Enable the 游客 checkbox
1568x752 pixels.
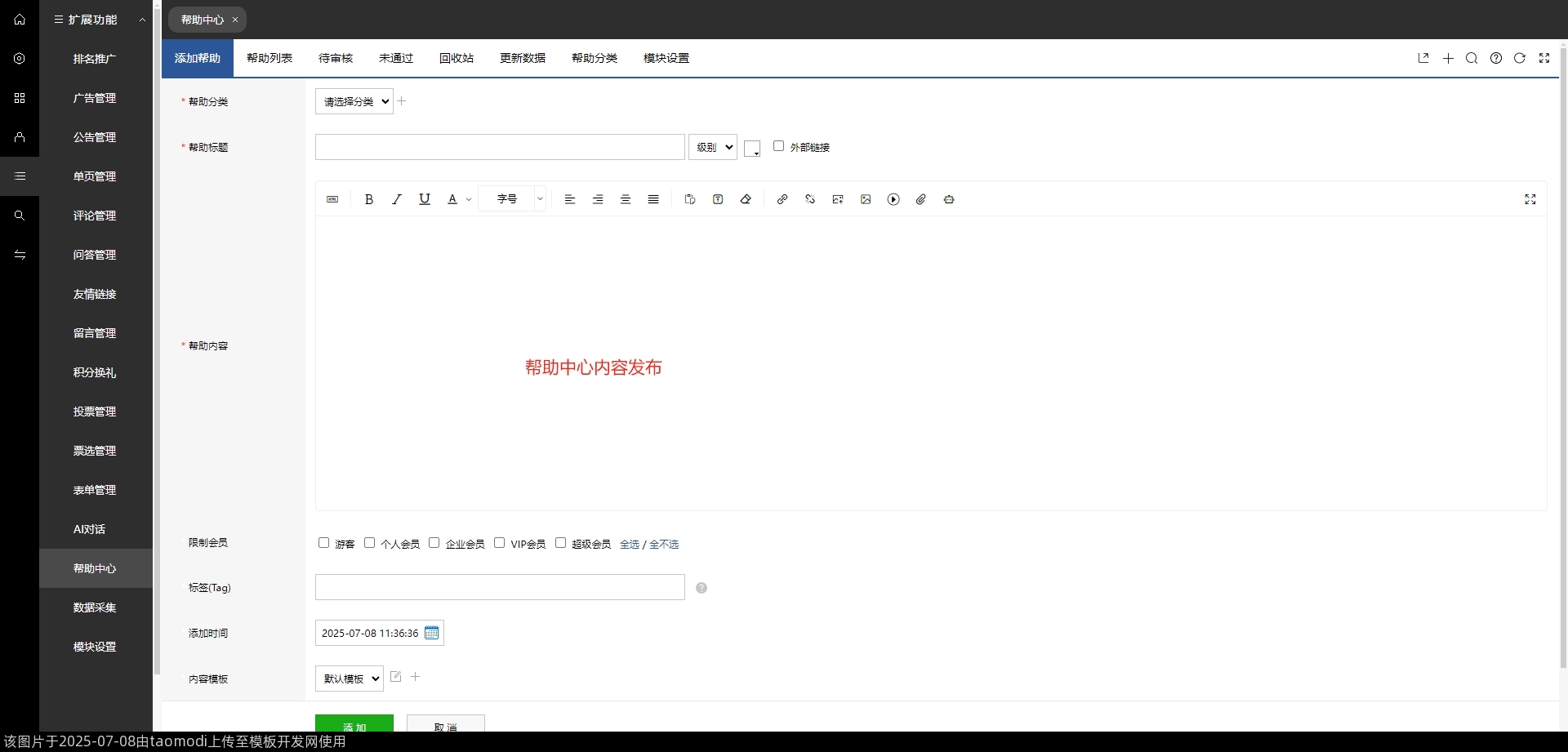(323, 542)
